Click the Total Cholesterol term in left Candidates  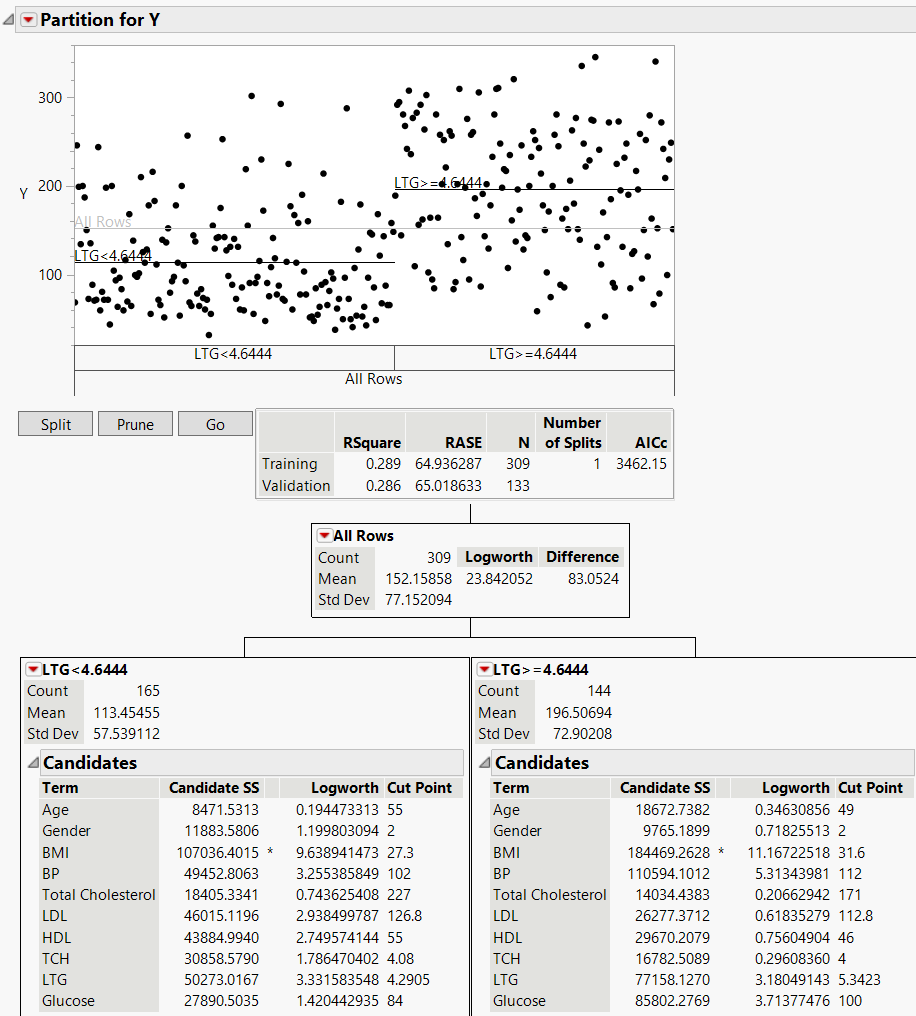(x=98, y=895)
